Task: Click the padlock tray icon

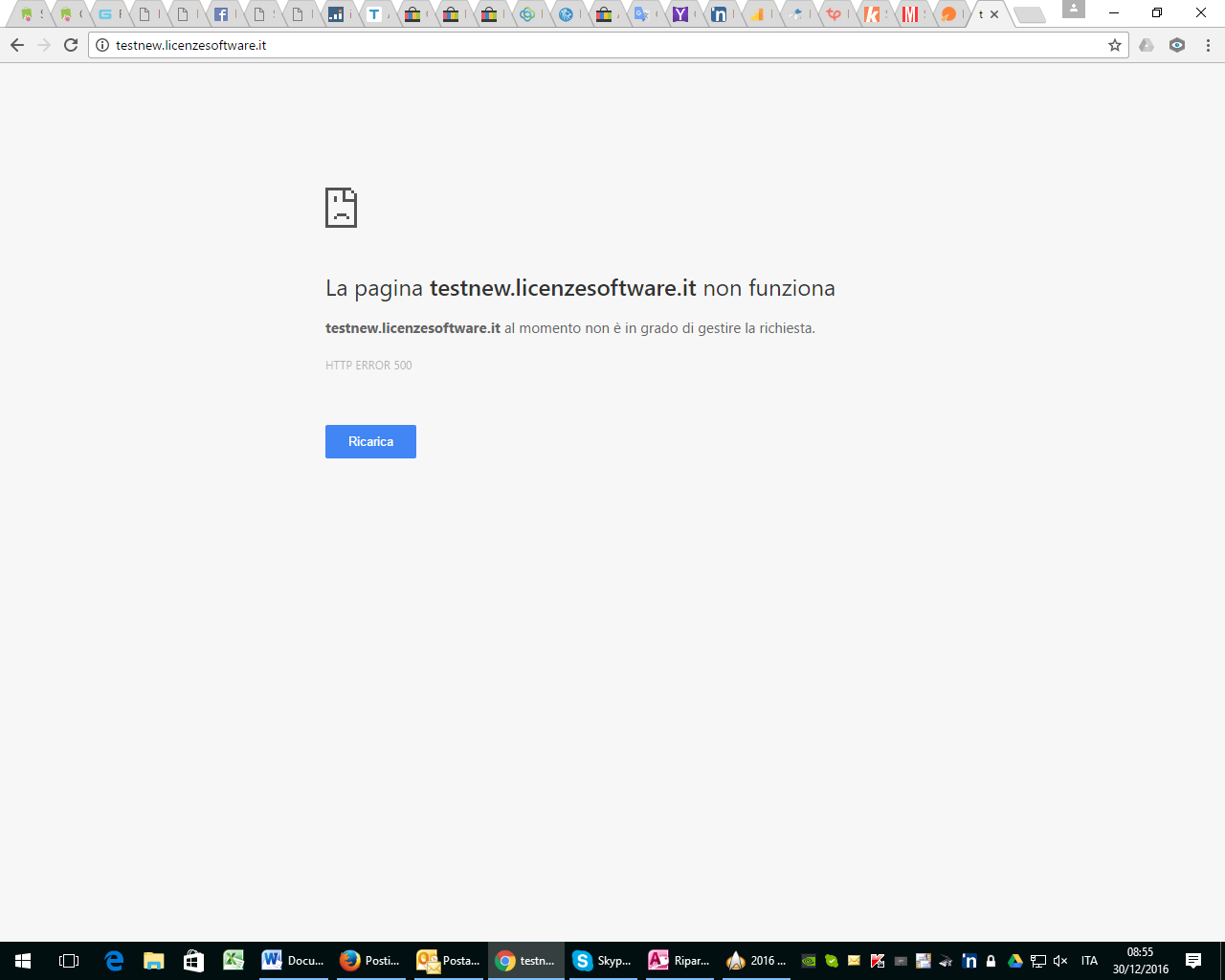Action: point(991,961)
